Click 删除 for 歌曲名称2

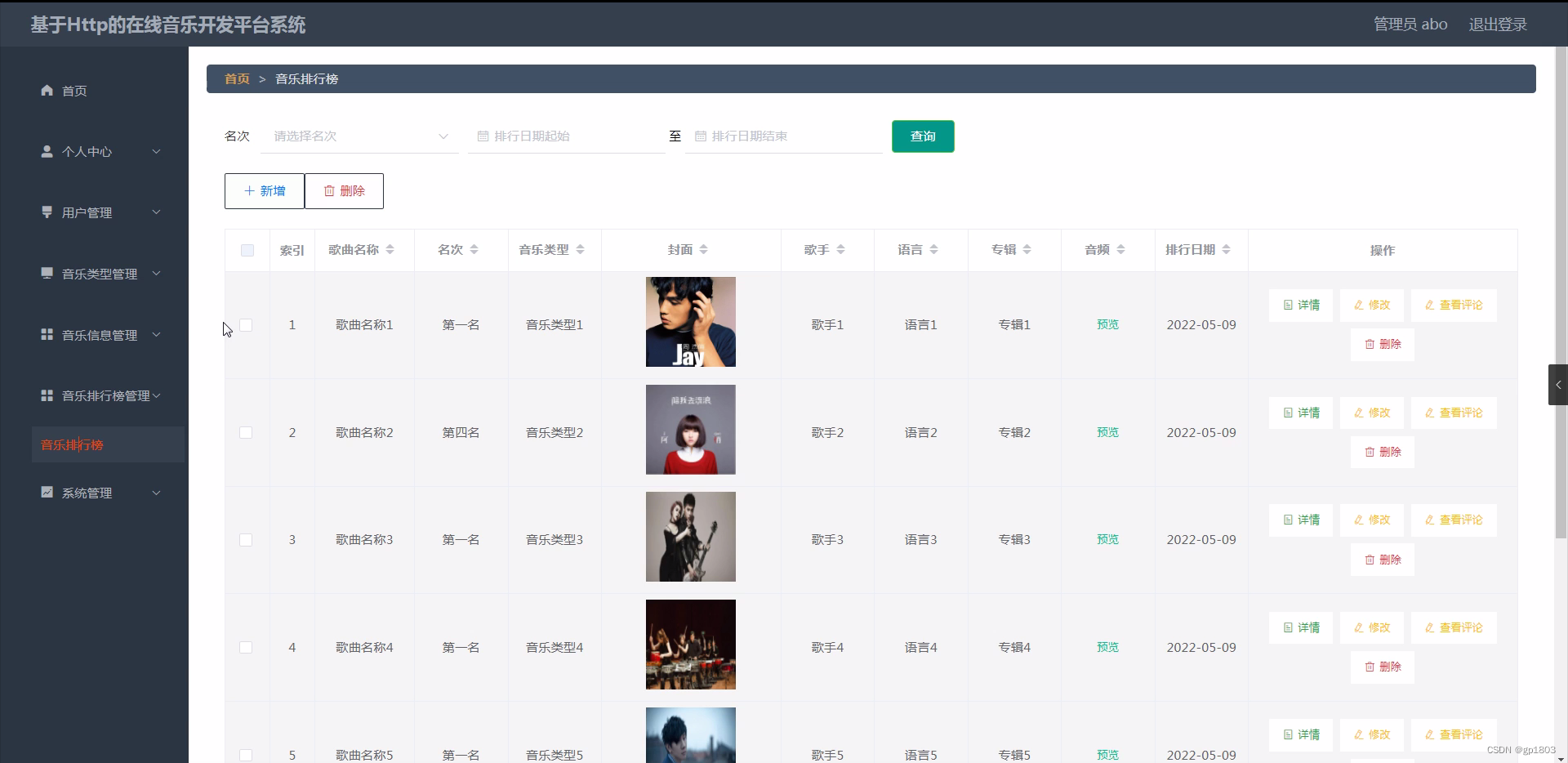pos(1383,453)
